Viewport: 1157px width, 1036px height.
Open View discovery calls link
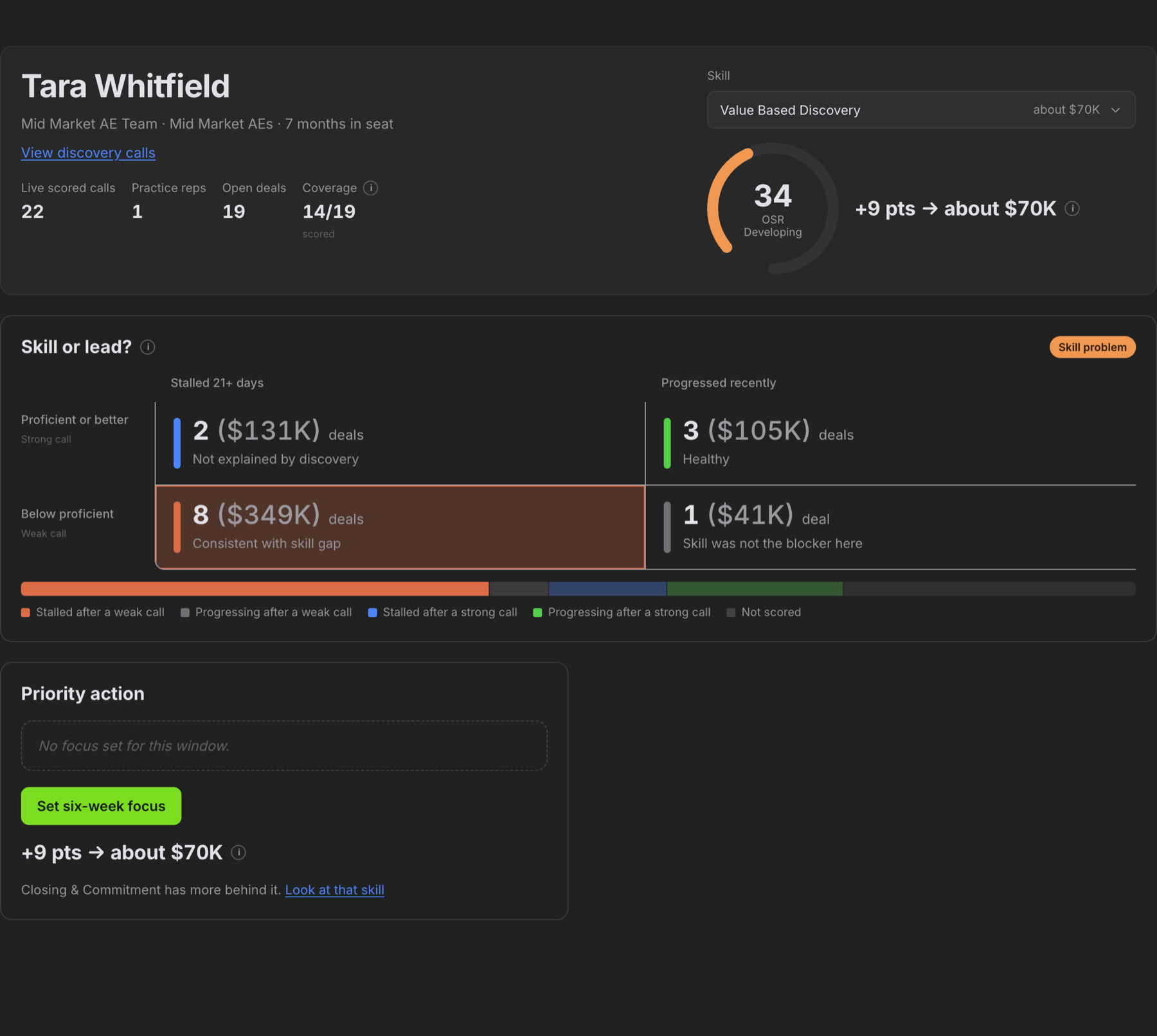pyautogui.click(x=88, y=152)
